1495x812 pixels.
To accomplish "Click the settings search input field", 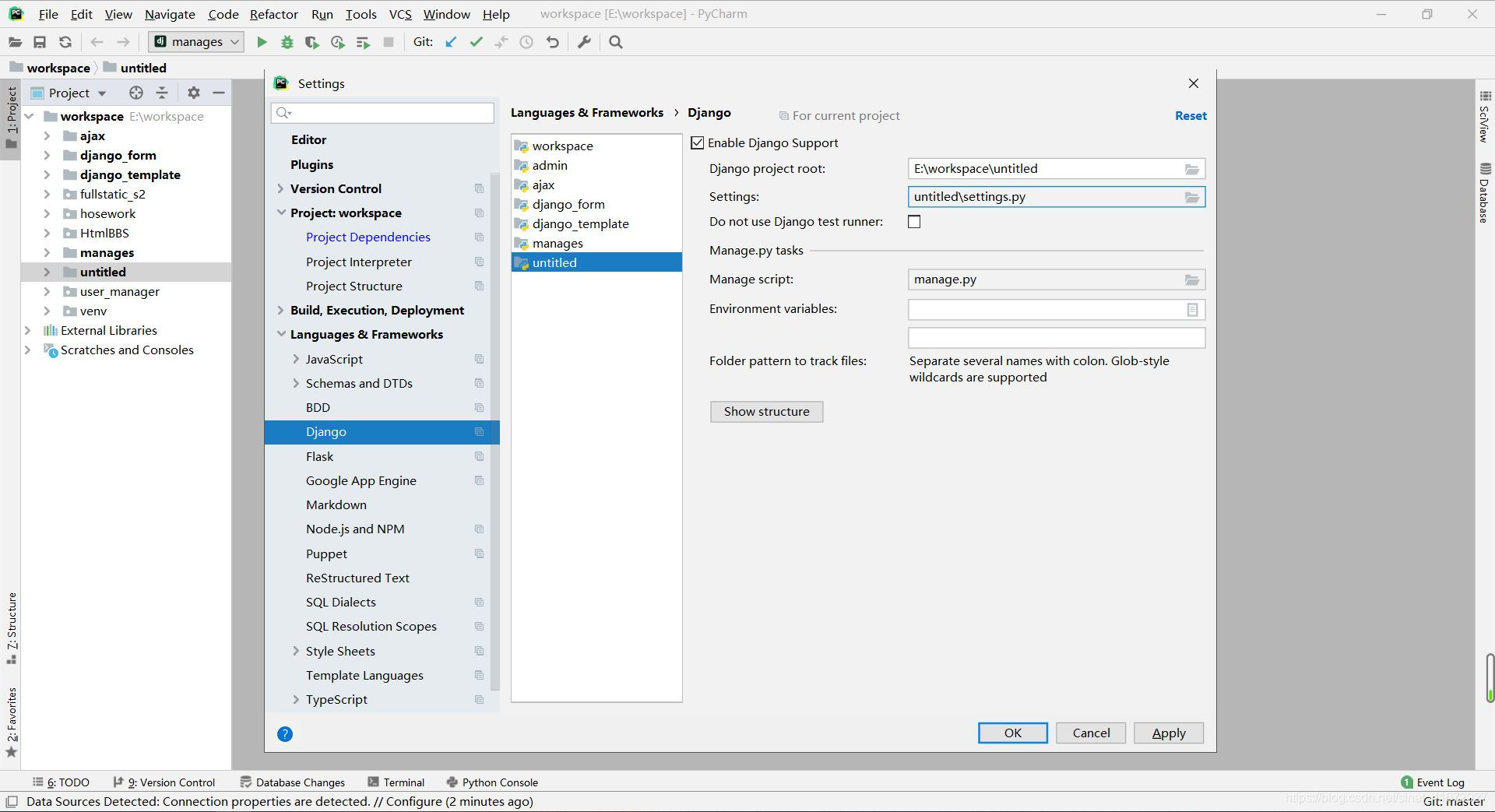I will point(382,113).
